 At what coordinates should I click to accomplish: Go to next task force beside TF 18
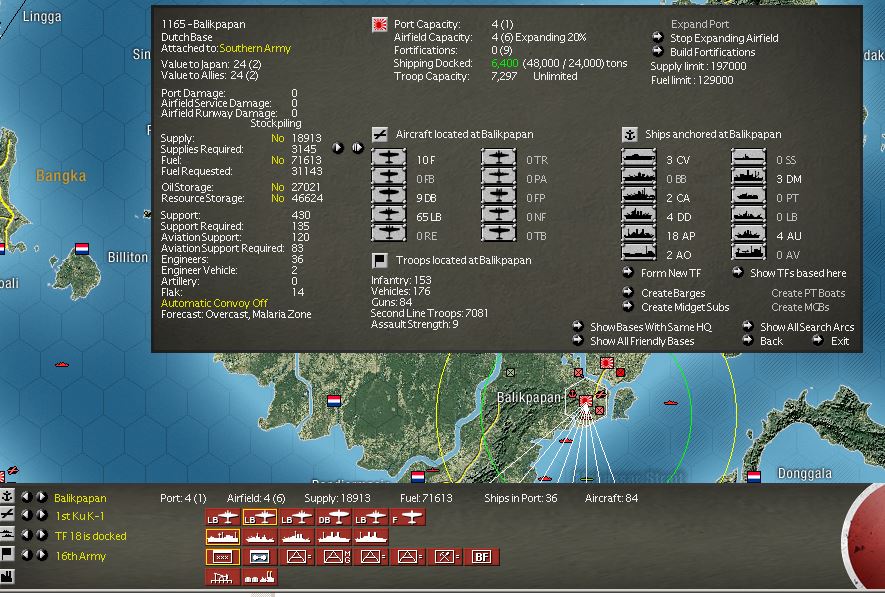pos(42,535)
